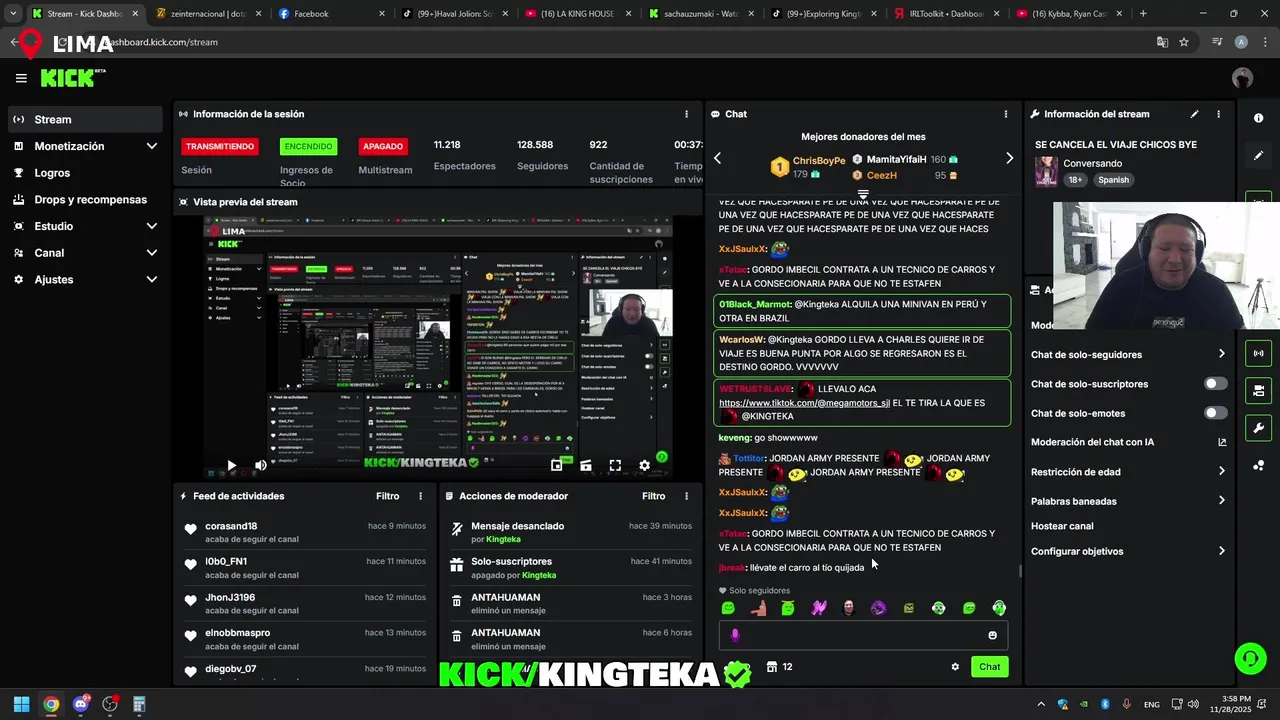
Task: Insert the green headphones emote
Action: click(x=999, y=608)
